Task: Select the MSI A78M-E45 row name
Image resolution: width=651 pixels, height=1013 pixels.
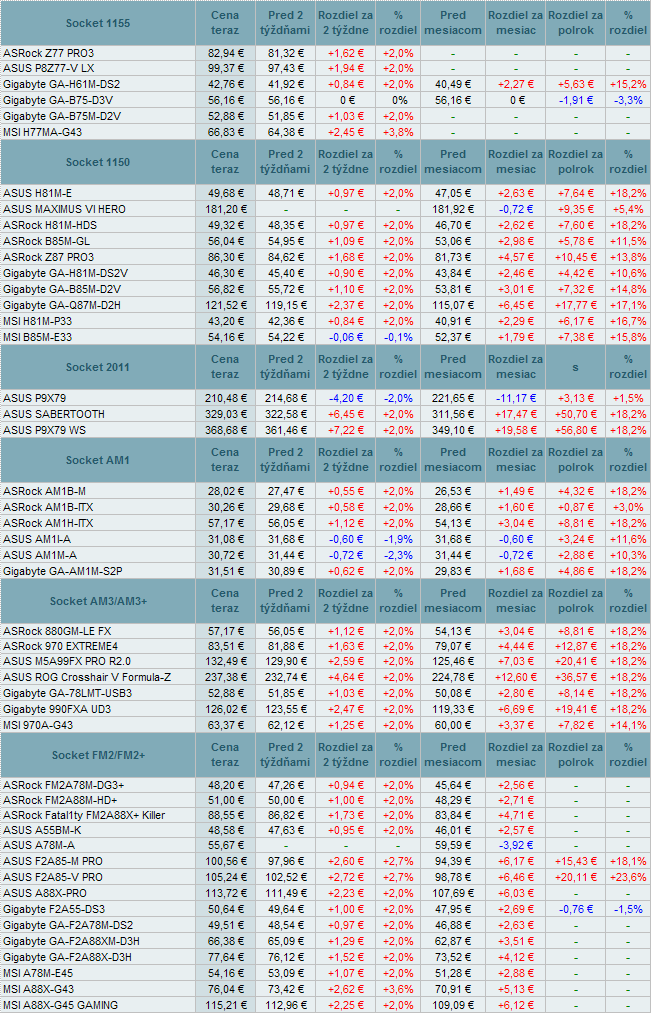Action: coord(40,972)
